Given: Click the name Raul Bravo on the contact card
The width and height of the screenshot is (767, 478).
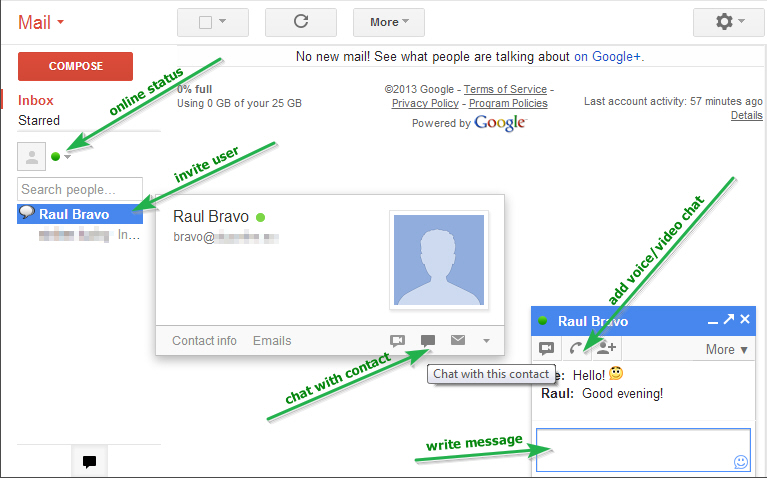Looking at the screenshot, I should [x=211, y=217].
